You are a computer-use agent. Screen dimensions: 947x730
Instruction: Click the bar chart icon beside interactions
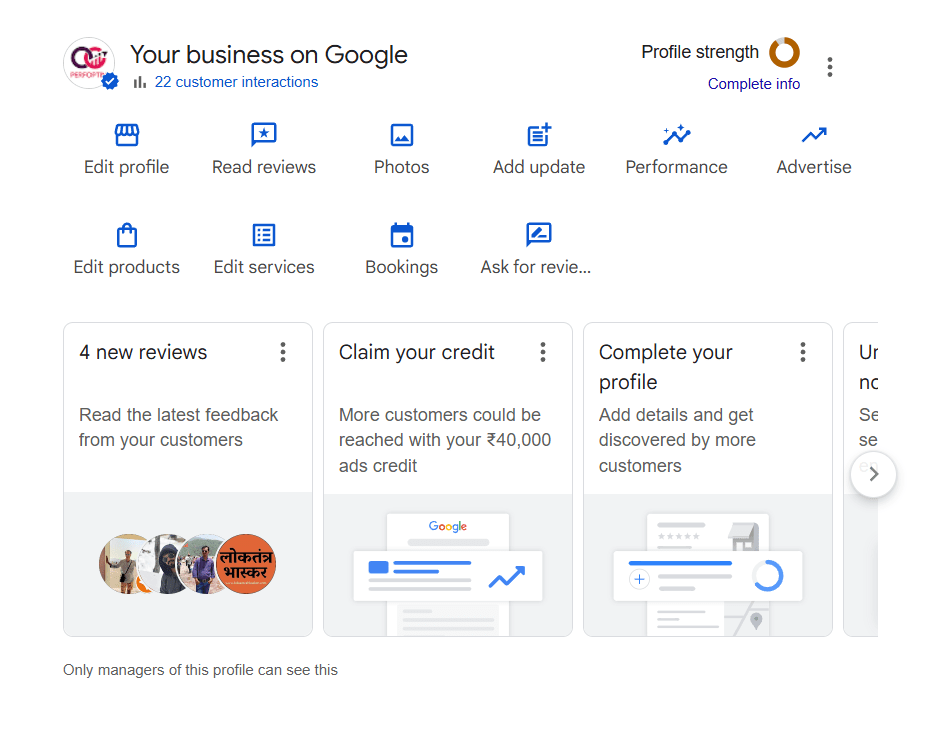click(140, 82)
